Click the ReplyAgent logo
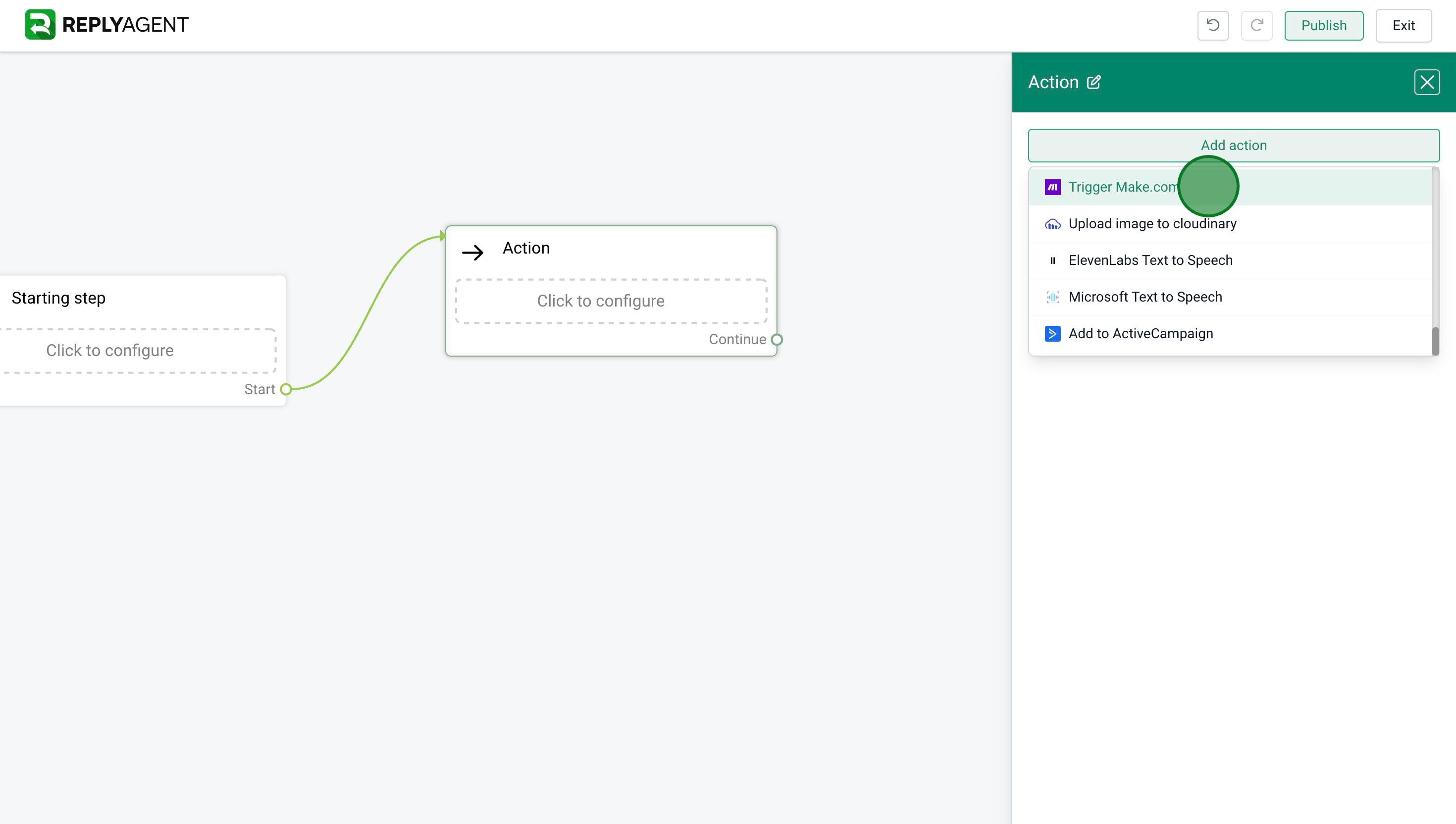The height and width of the screenshot is (824, 1456). coord(106,25)
